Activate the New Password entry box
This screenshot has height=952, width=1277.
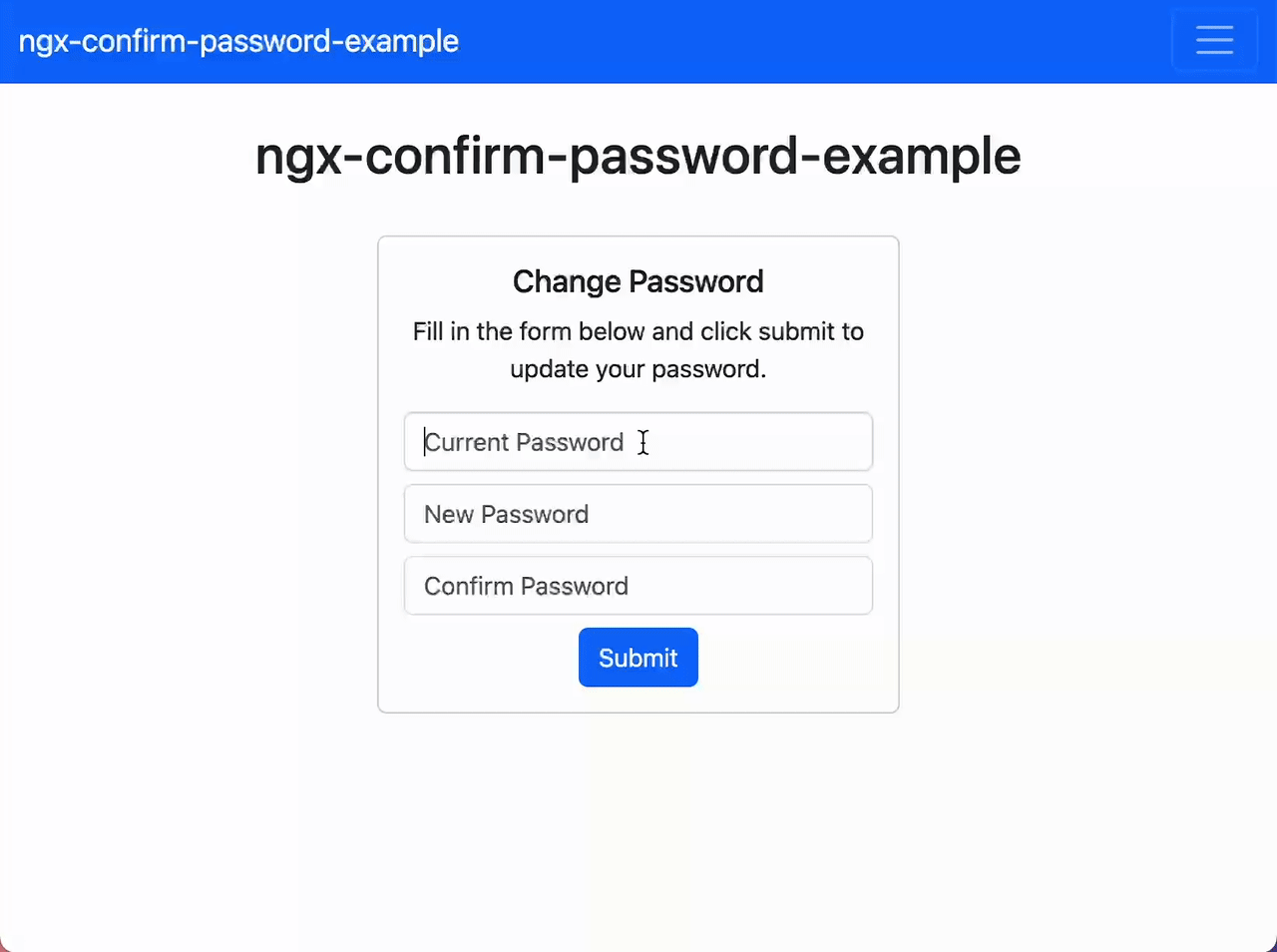[638, 514]
